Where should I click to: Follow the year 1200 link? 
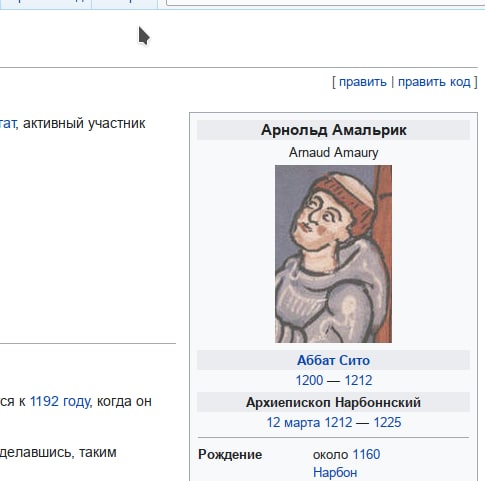point(309,380)
